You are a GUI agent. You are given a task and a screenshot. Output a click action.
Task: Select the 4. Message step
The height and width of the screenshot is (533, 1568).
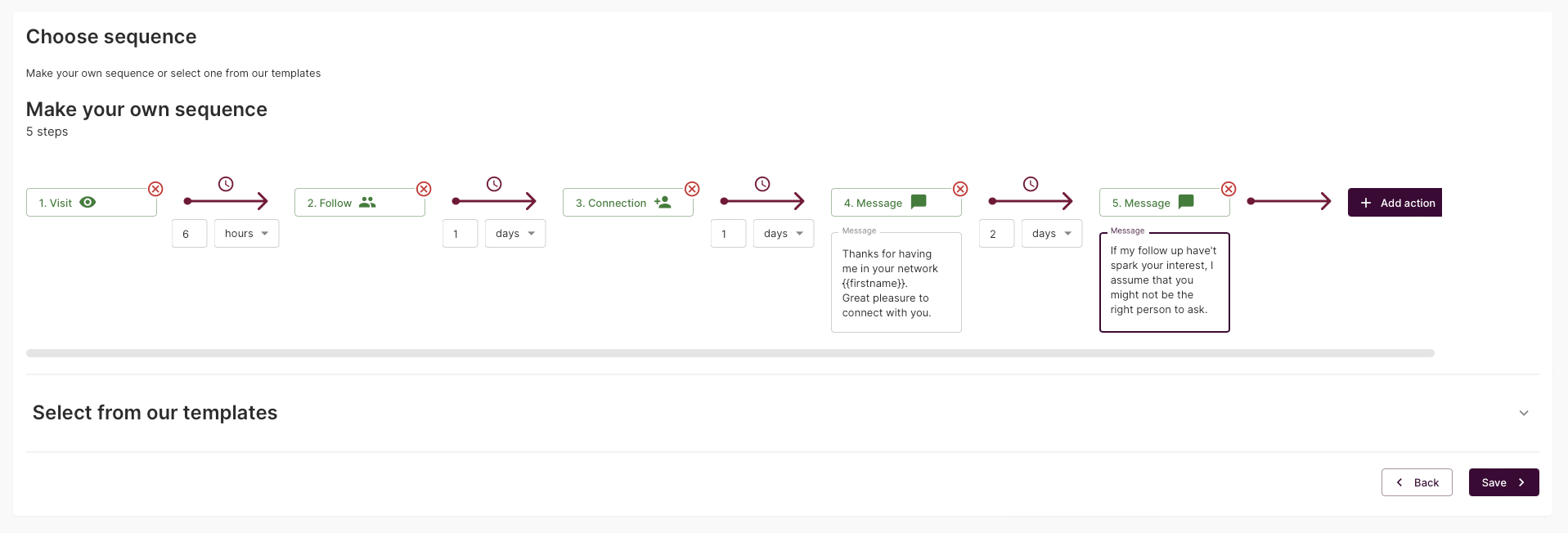tap(896, 203)
